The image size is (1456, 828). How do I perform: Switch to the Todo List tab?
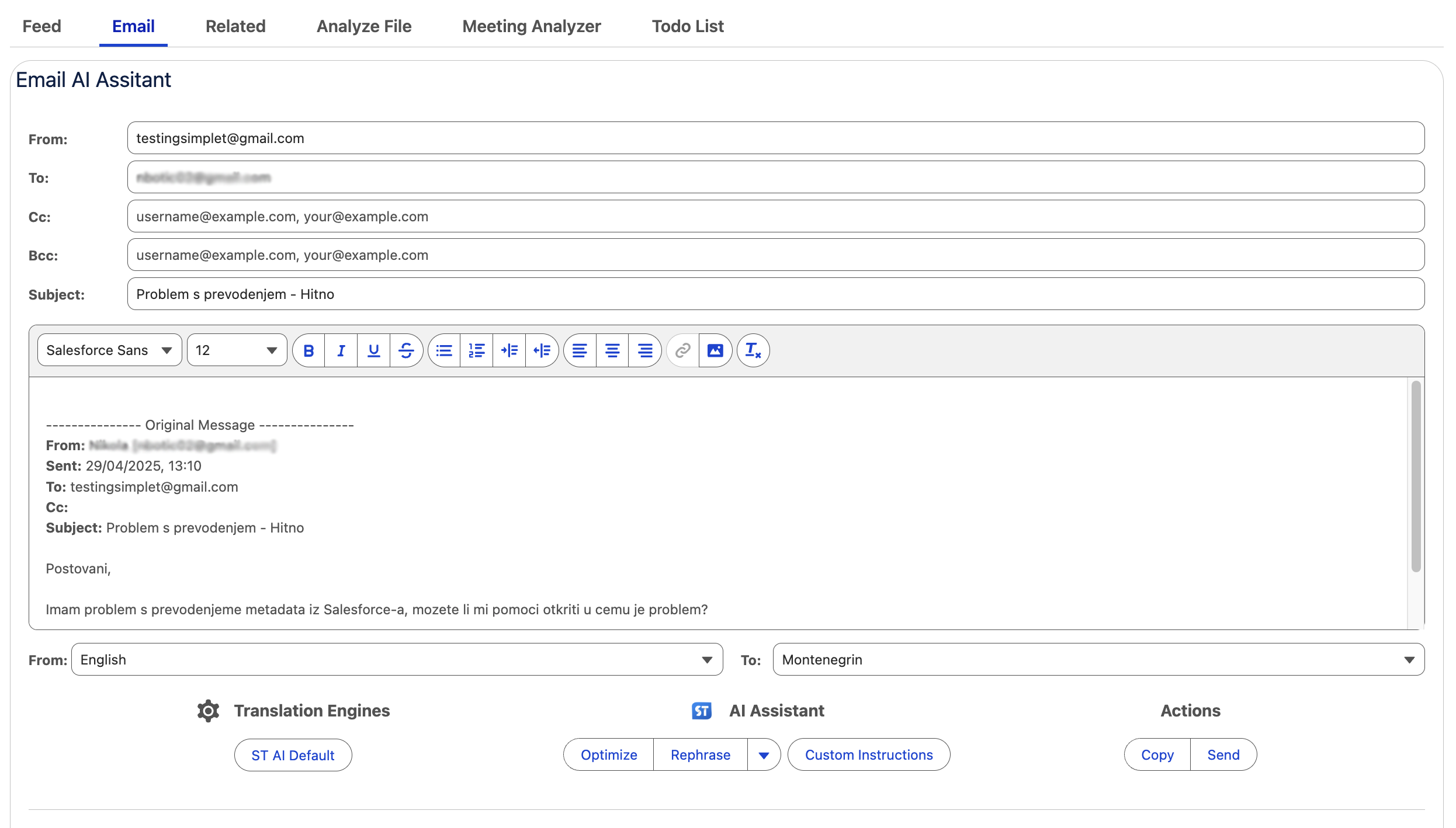(x=688, y=26)
